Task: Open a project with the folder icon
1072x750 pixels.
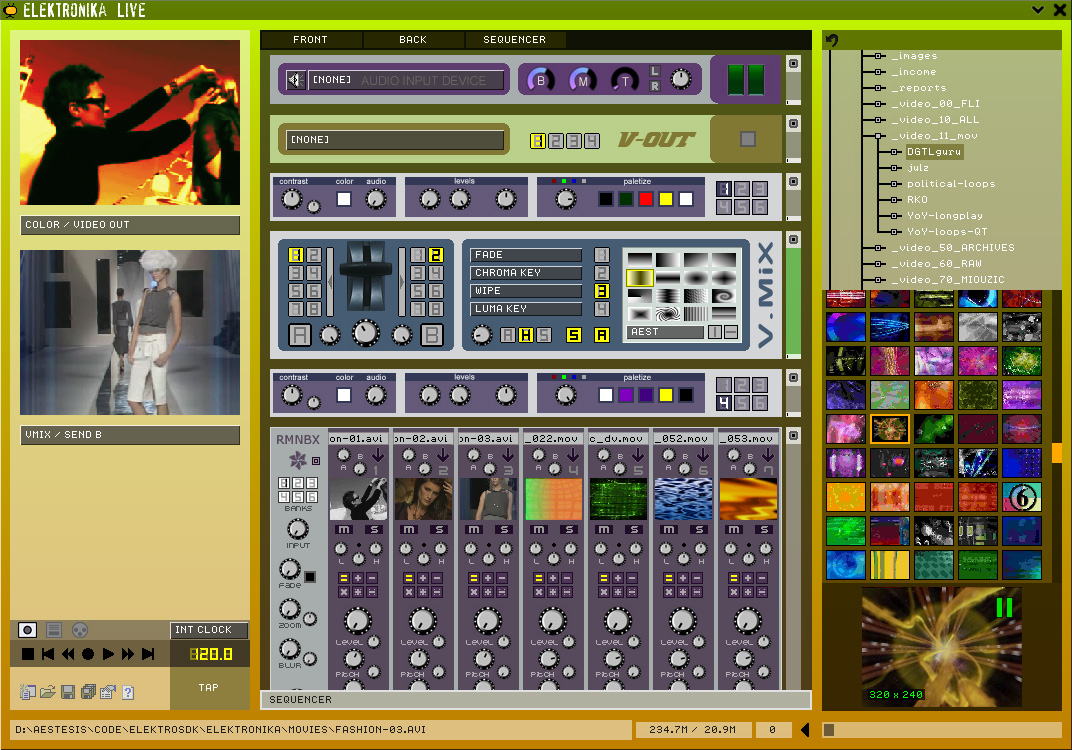Action: (47, 692)
